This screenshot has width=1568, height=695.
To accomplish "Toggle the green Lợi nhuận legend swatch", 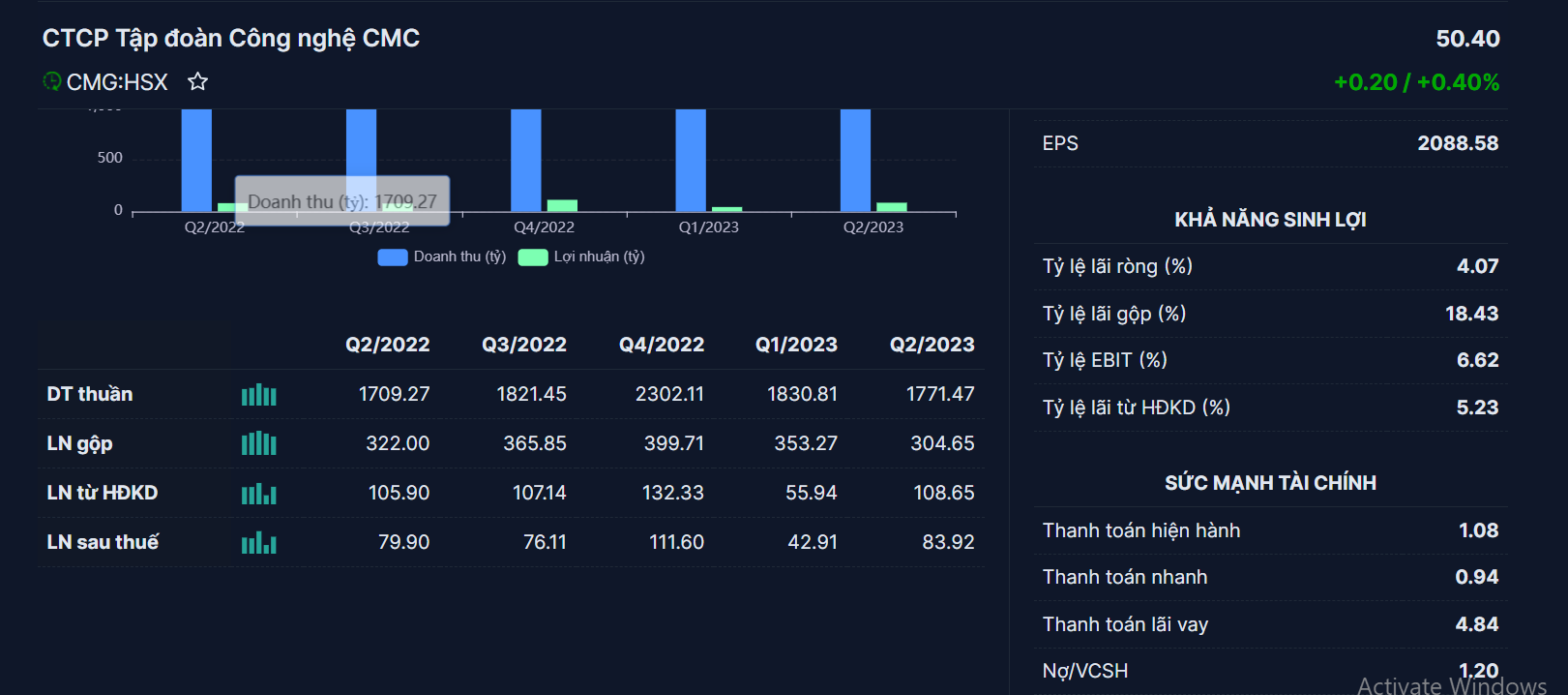I will pyautogui.click(x=532, y=257).
